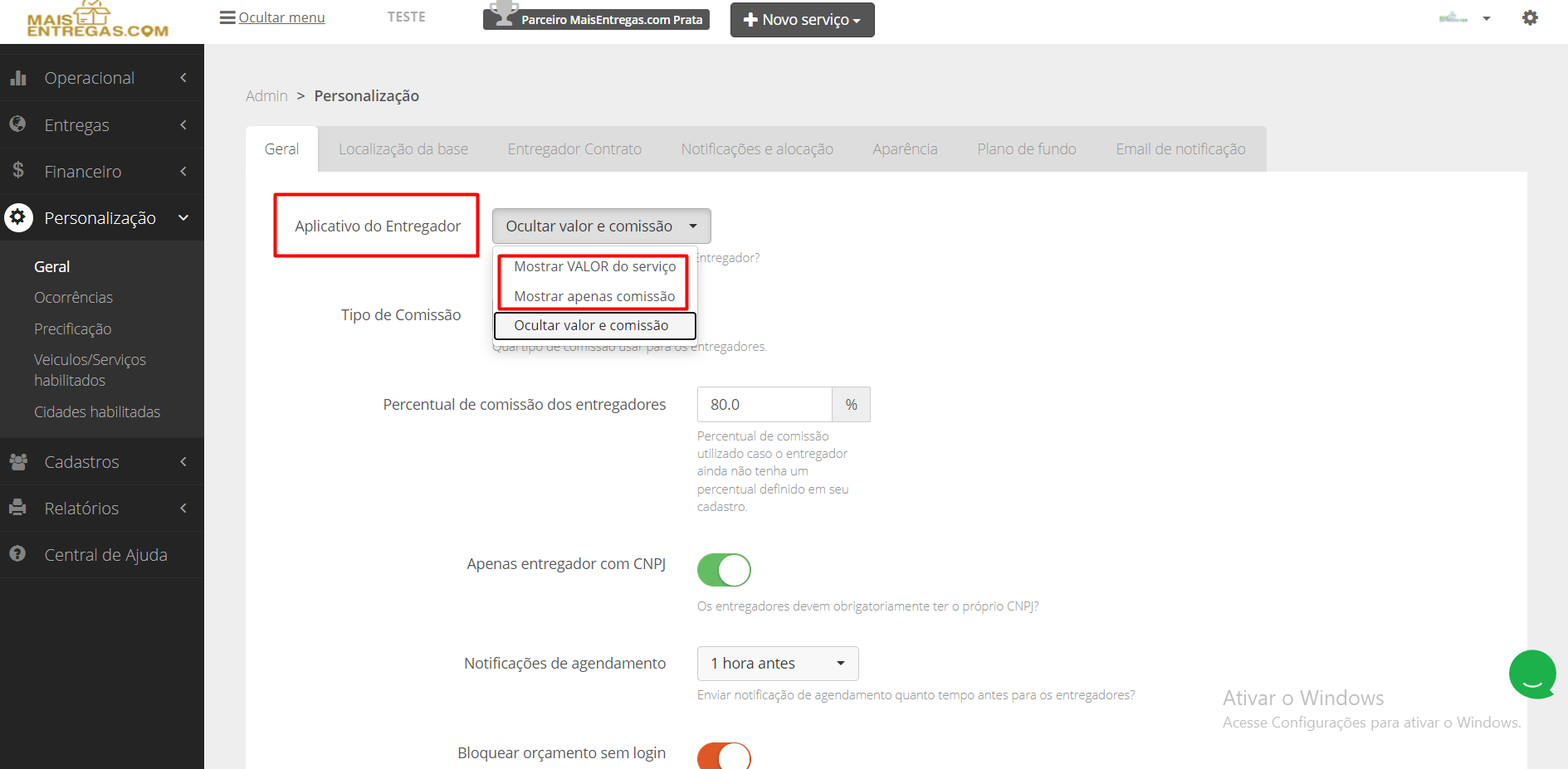This screenshot has height=769, width=1568.
Task: Open Ocorrências in the sidebar
Action: pyautogui.click(x=73, y=298)
